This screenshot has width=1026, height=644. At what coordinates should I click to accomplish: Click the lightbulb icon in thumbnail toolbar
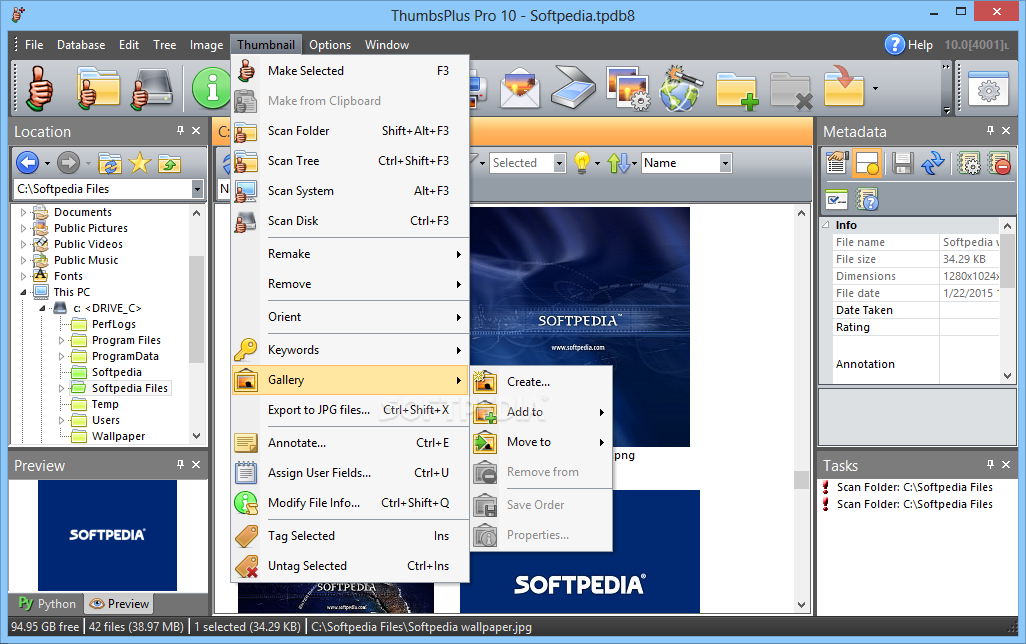(x=582, y=162)
